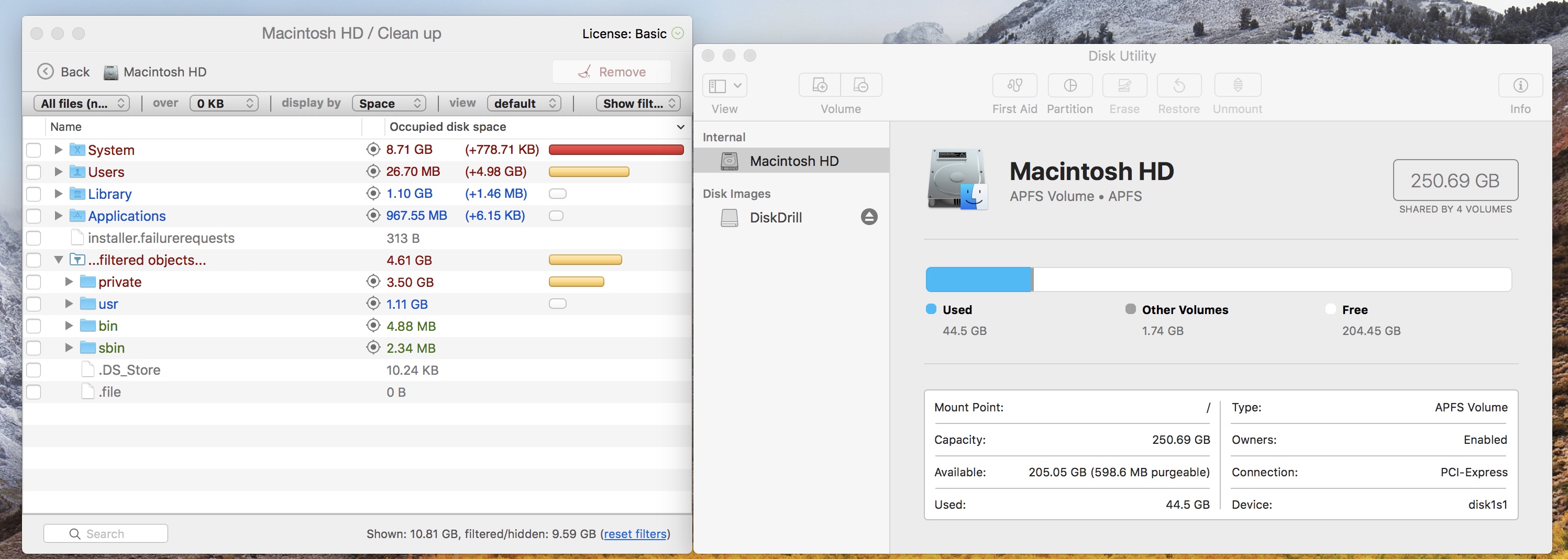Click the target icon beside bin 4.88 MB
This screenshot has width=1568, height=559.
(373, 325)
